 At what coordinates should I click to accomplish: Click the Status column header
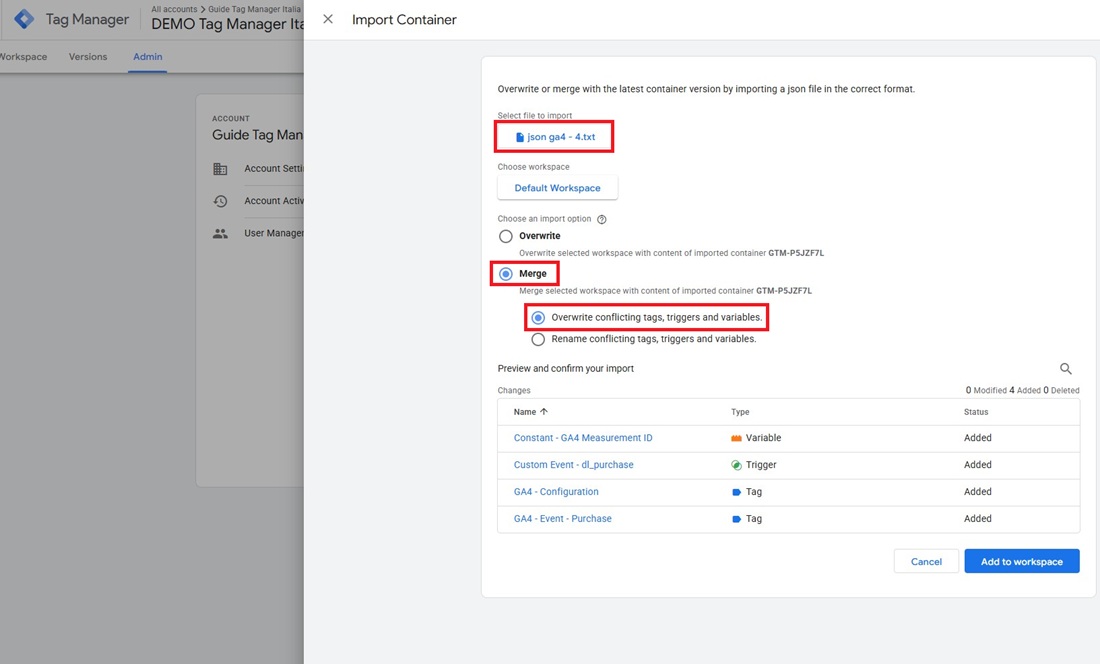(x=975, y=412)
